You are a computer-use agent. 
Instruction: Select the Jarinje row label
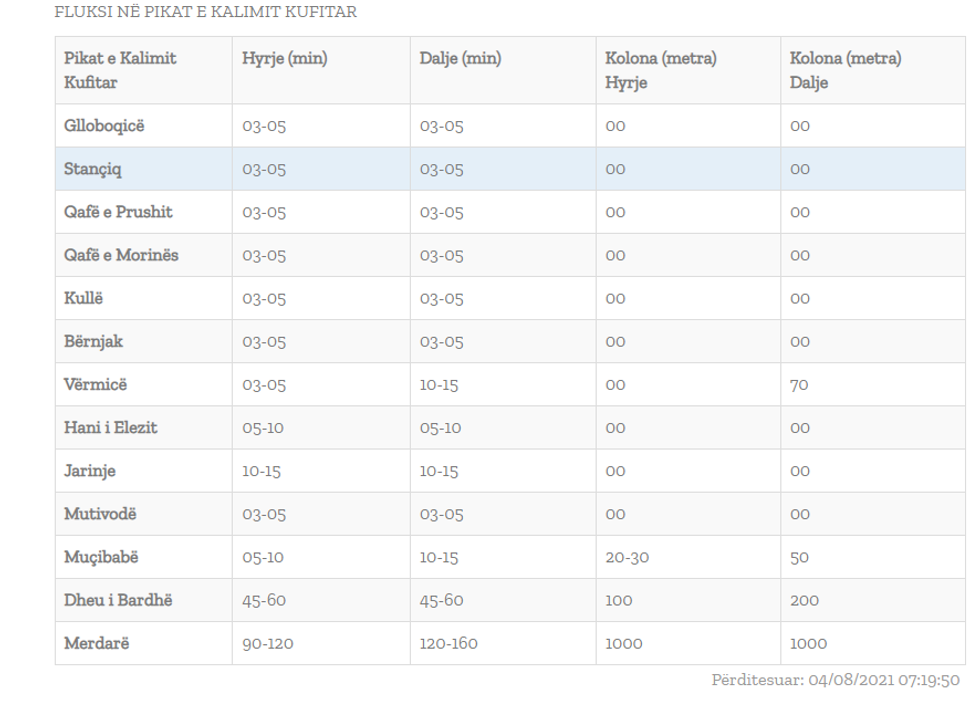90,471
